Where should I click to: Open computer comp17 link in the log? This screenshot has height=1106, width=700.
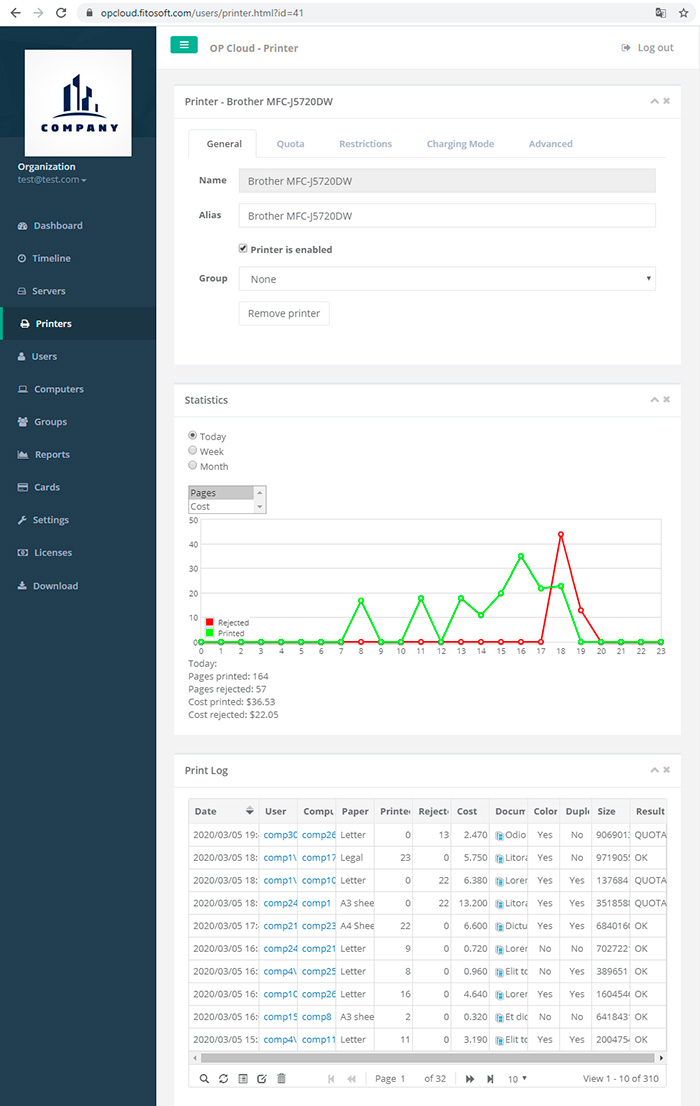point(319,858)
